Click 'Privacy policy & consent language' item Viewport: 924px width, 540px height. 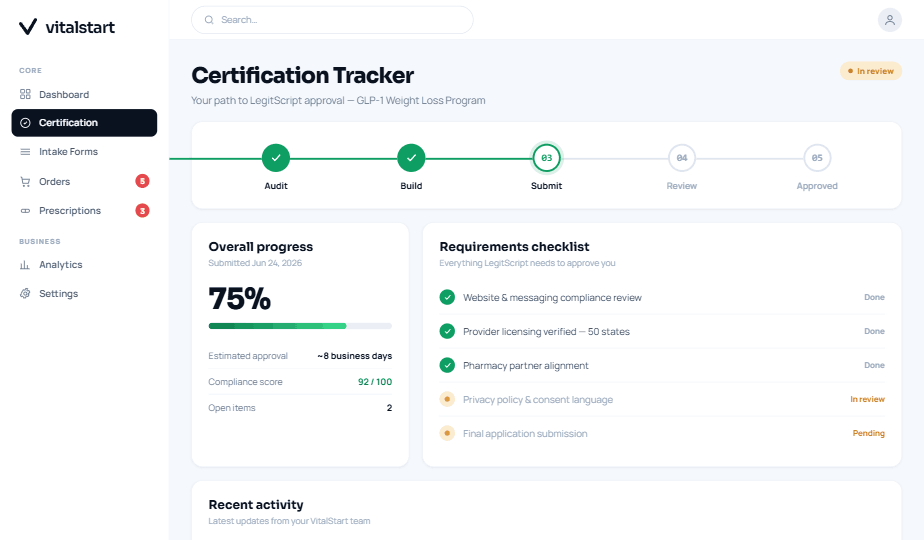(x=538, y=400)
